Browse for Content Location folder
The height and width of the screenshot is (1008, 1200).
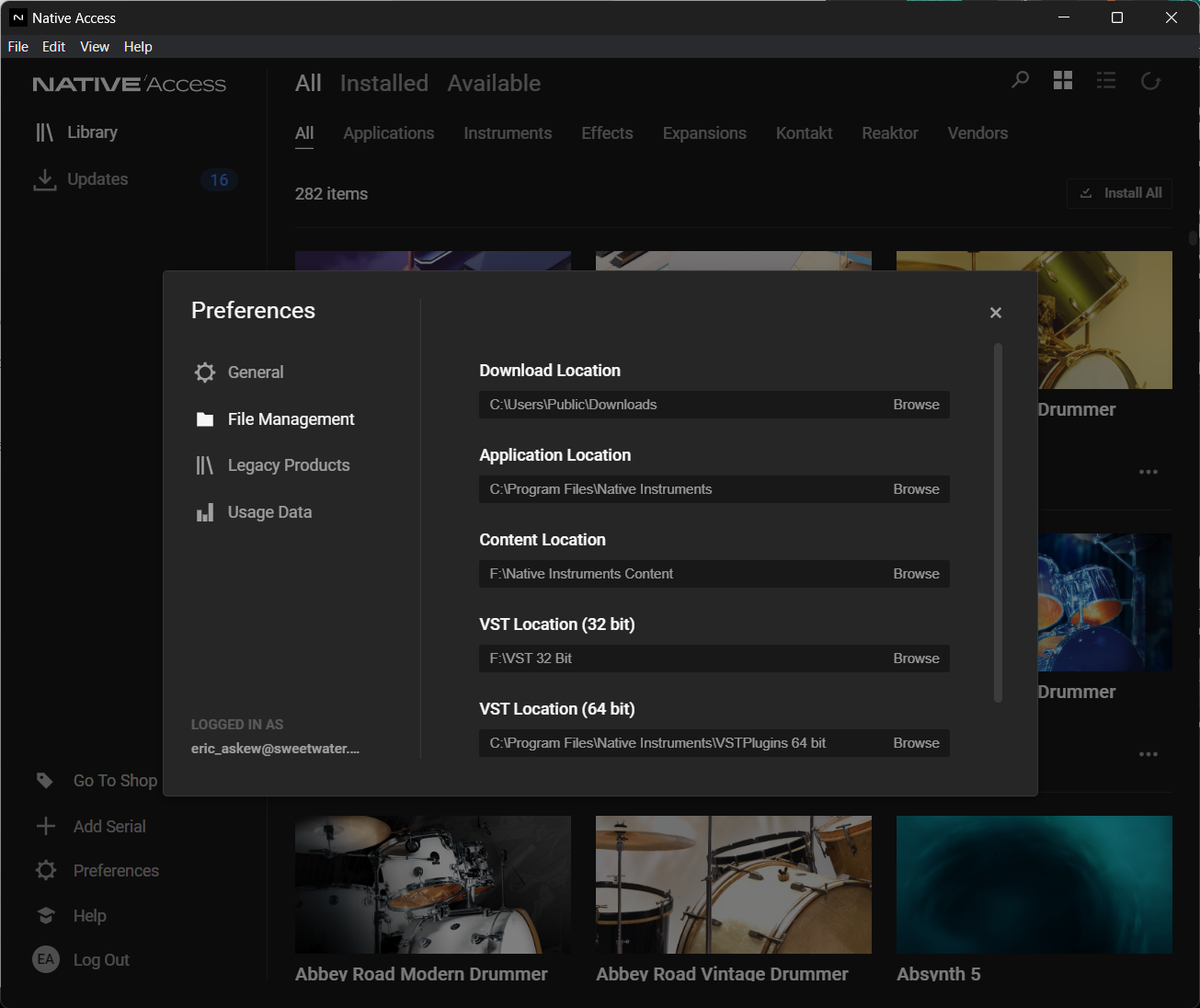click(x=916, y=574)
